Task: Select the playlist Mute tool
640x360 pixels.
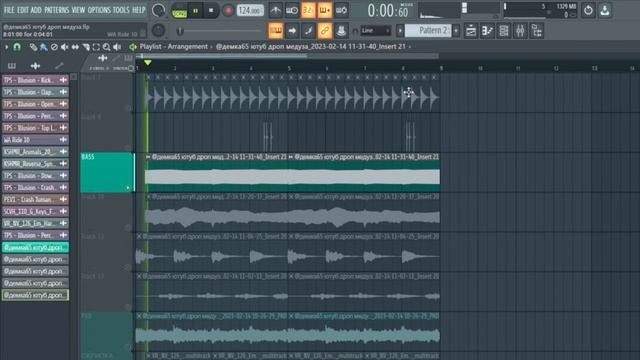Action: 64,47
